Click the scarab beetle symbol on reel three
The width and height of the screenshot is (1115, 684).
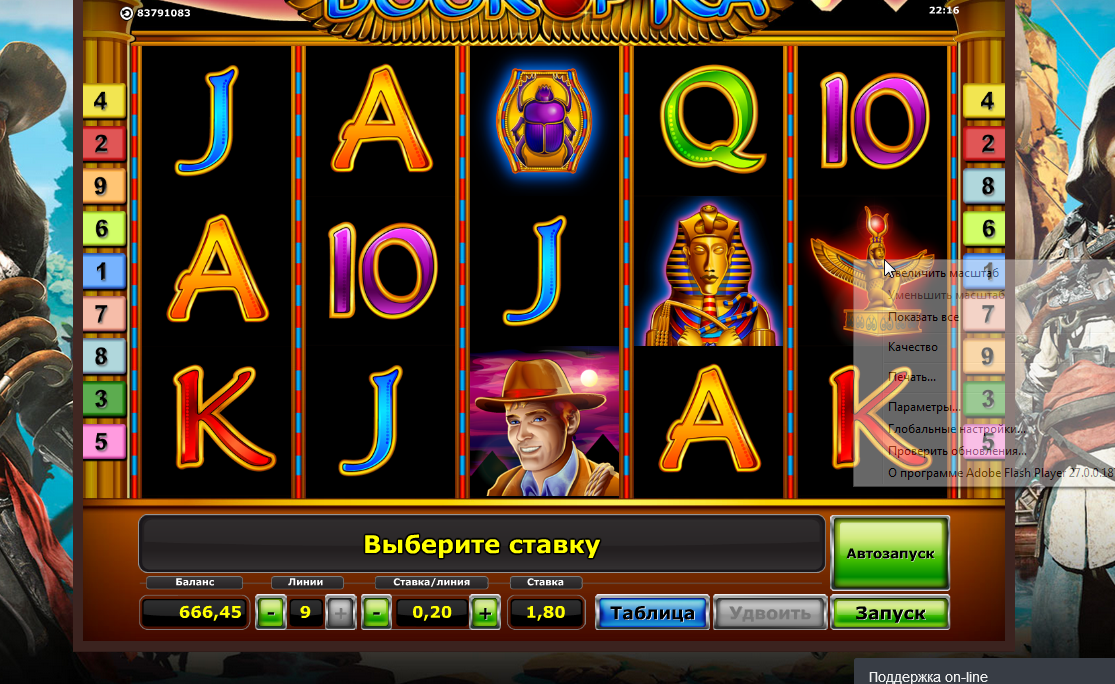(x=544, y=120)
